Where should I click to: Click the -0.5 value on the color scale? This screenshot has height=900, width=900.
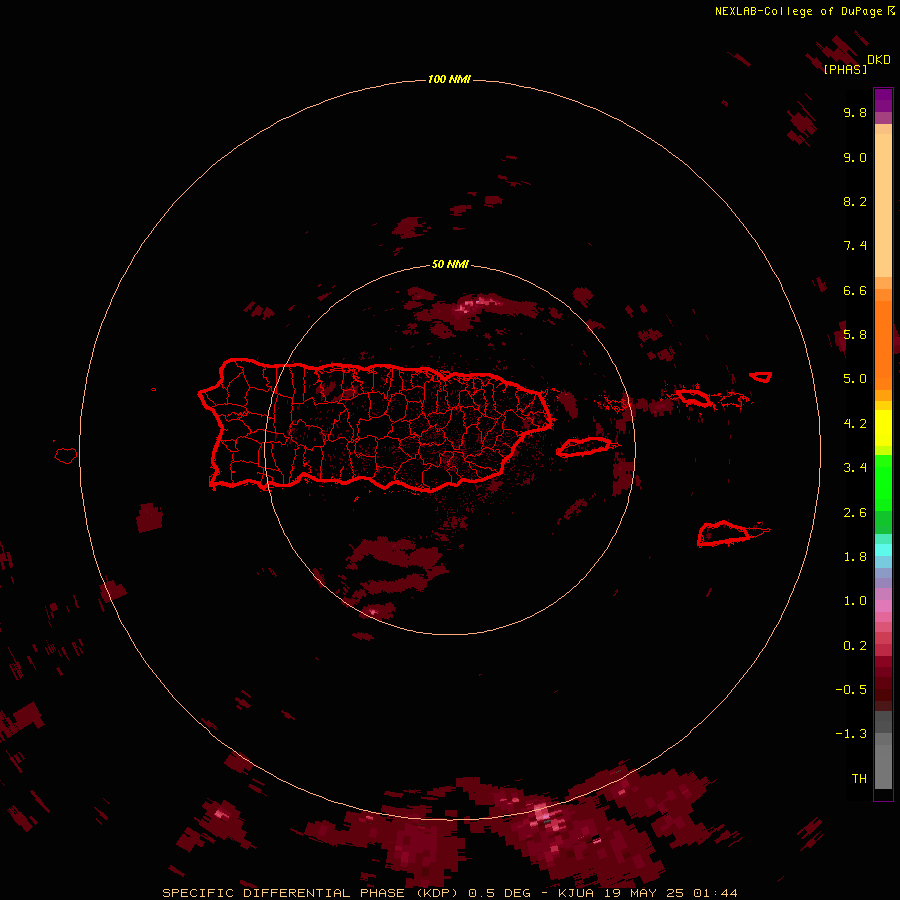tap(851, 690)
